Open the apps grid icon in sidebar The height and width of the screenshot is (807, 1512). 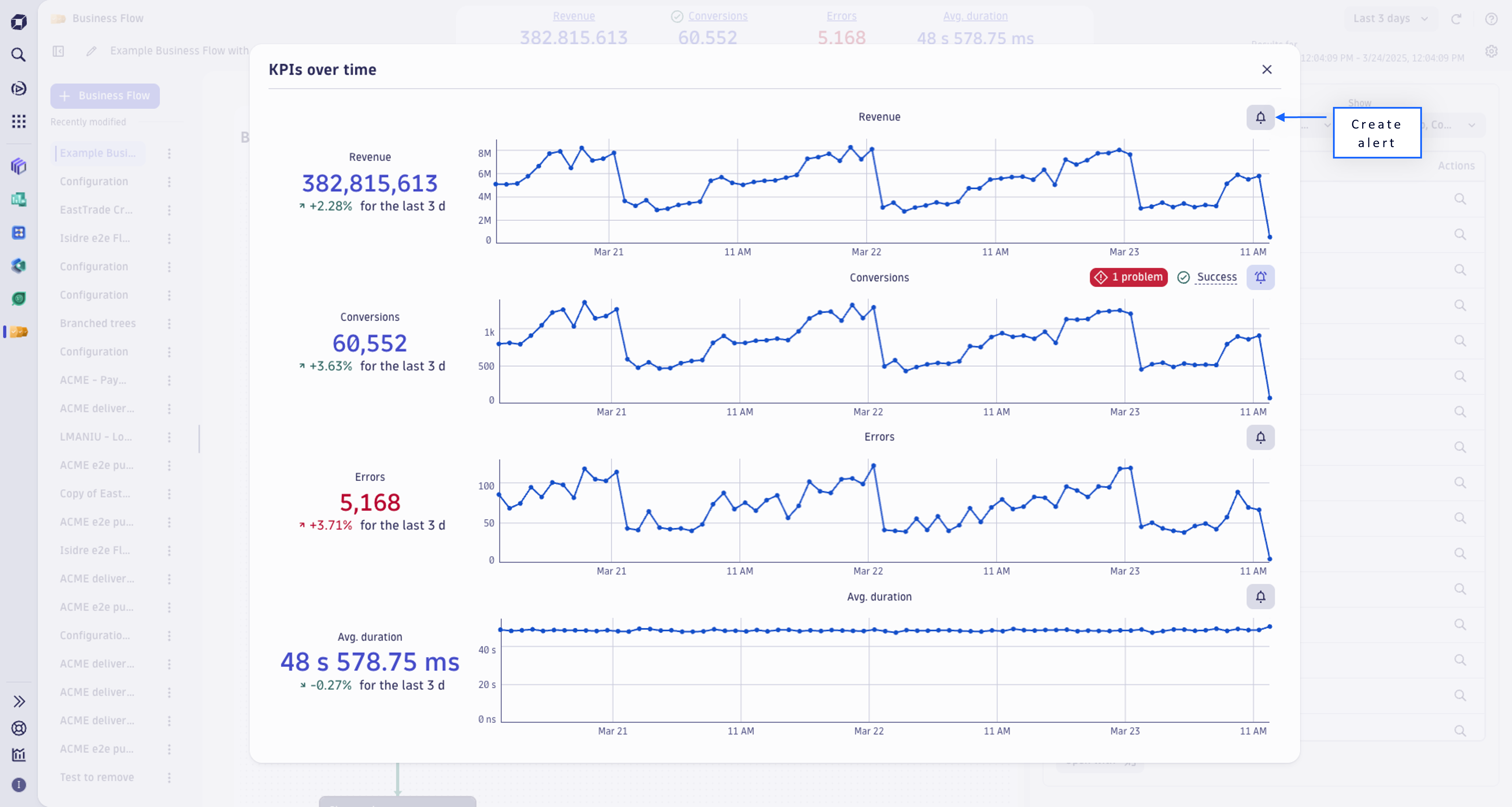click(x=19, y=122)
